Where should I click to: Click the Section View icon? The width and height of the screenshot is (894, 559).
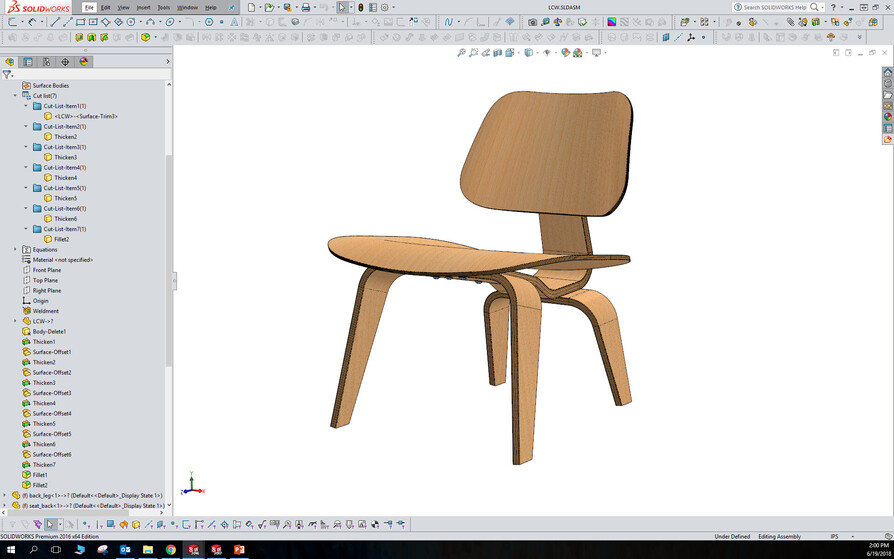tap(498, 52)
